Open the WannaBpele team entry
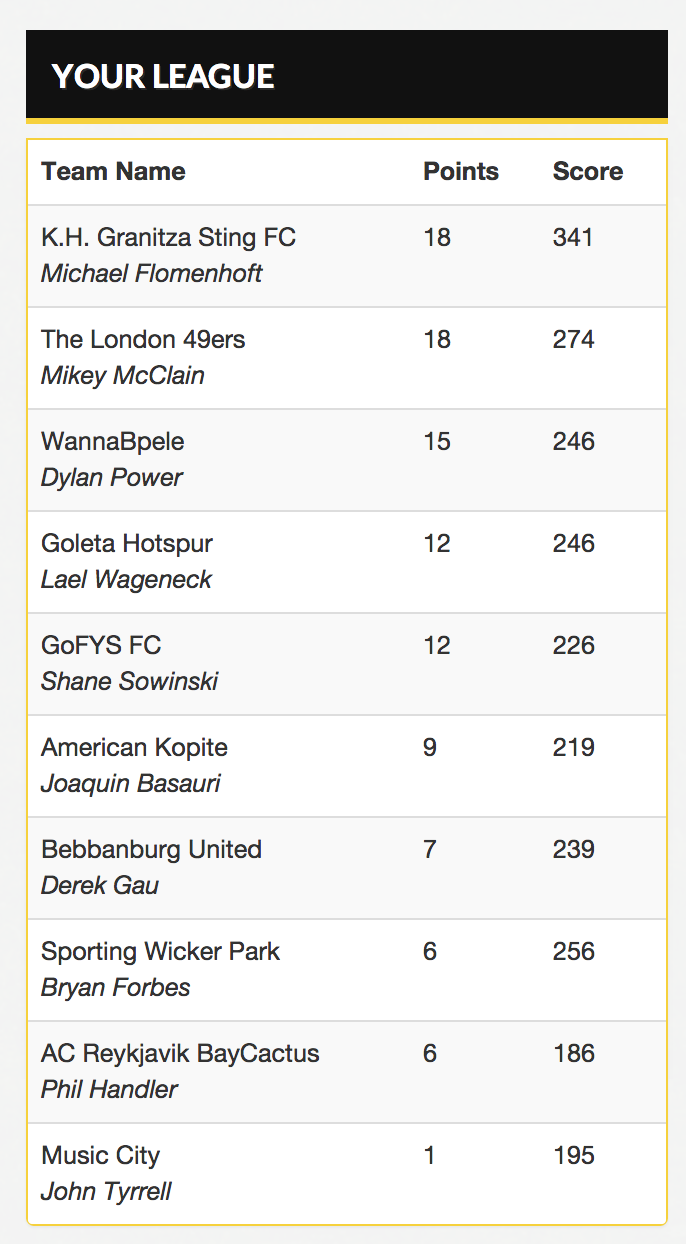Viewport: 686px width, 1244px height. (113, 441)
